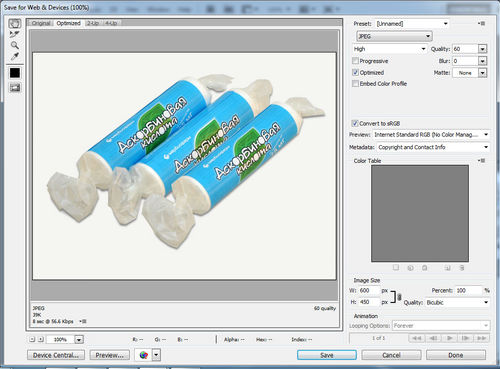Click the black eyedropper color swatch
Viewport: 500px width, 369px height.
coord(15,73)
